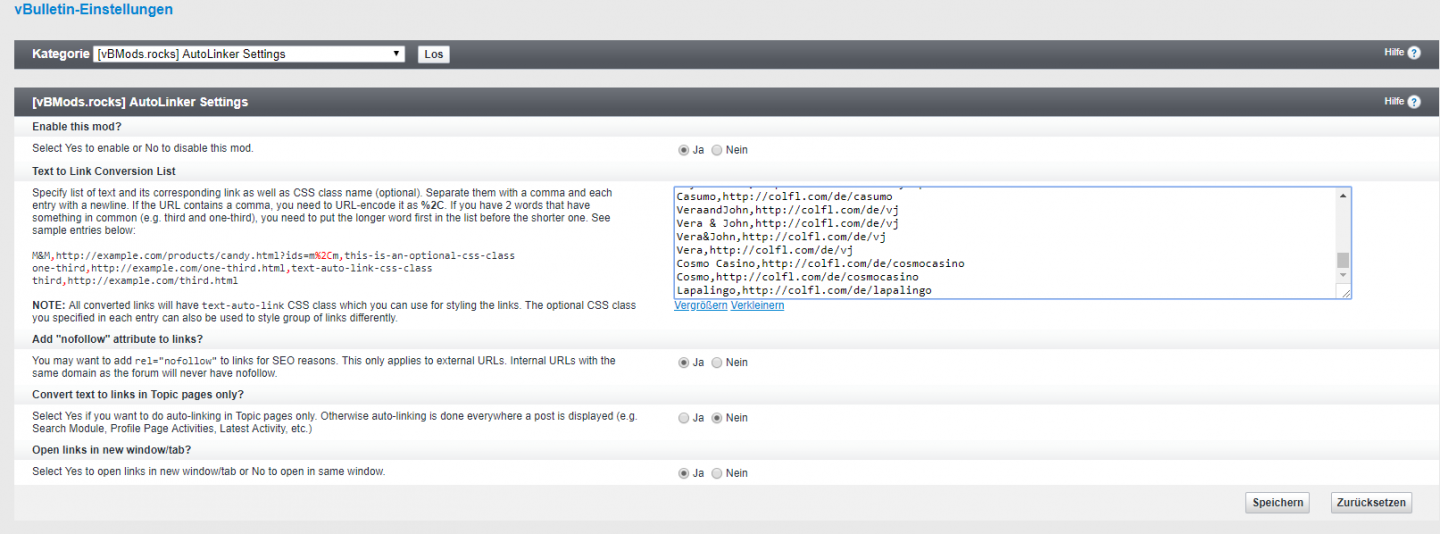Image resolution: width=1440 pixels, height=534 pixels.
Task: Select Nein for Topic pages only
Action: pyautogui.click(x=717, y=418)
